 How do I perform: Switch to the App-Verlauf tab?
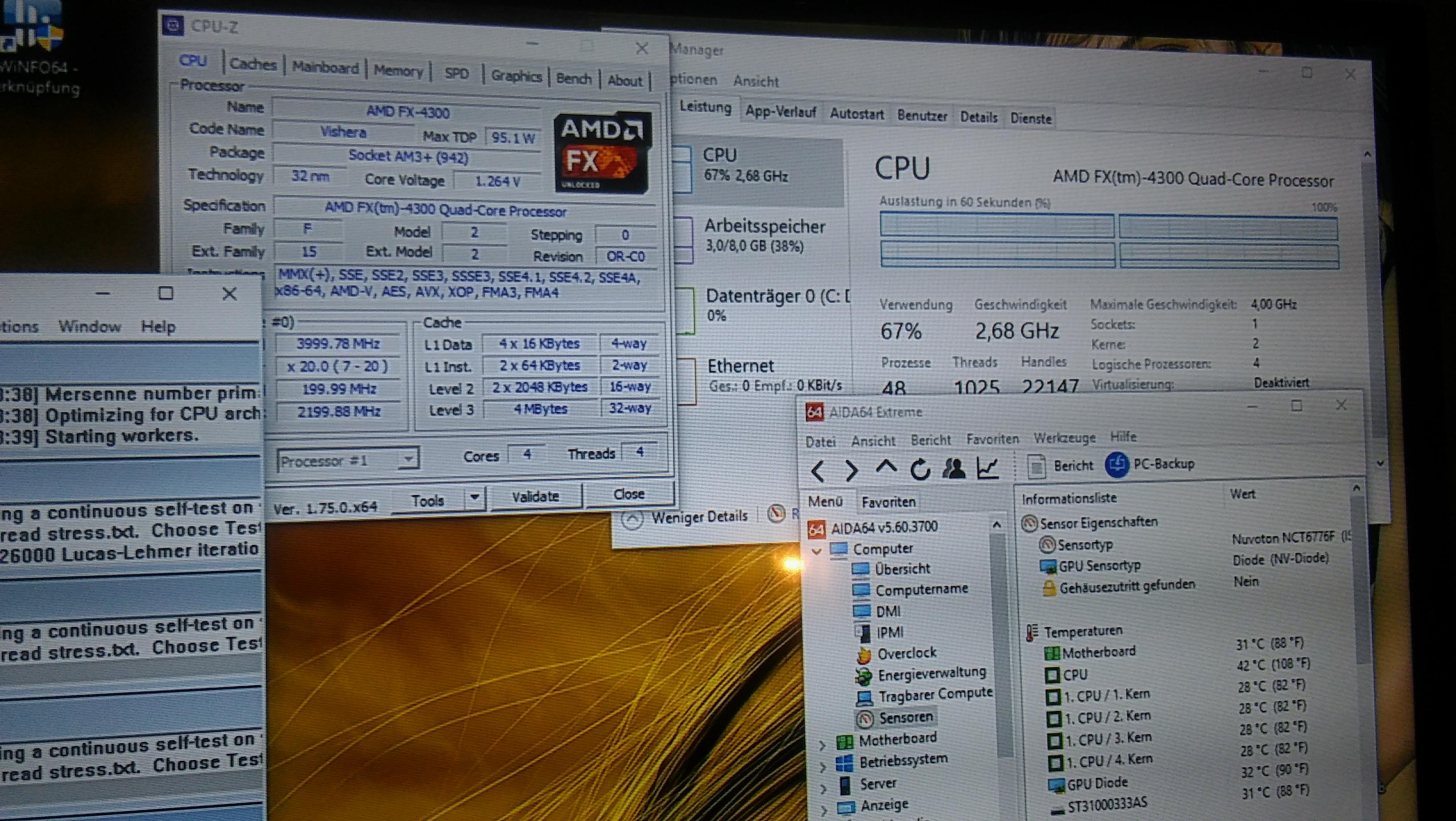pyautogui.click(x=780, y=112)
